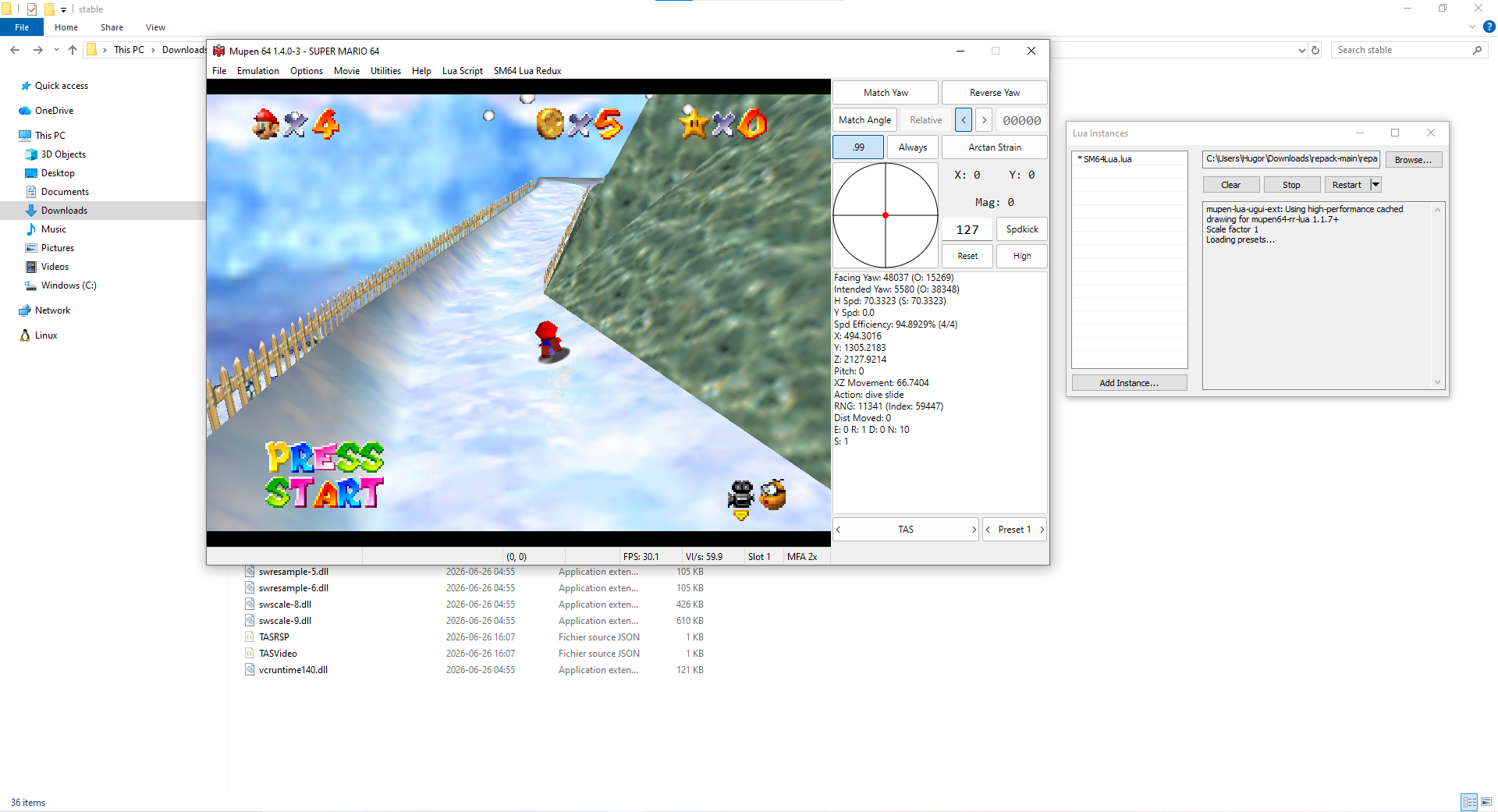Go to next tab right of TAS
Image resolution: width=1498 pixels, height=812 pixels.
(x=973, y=530)
